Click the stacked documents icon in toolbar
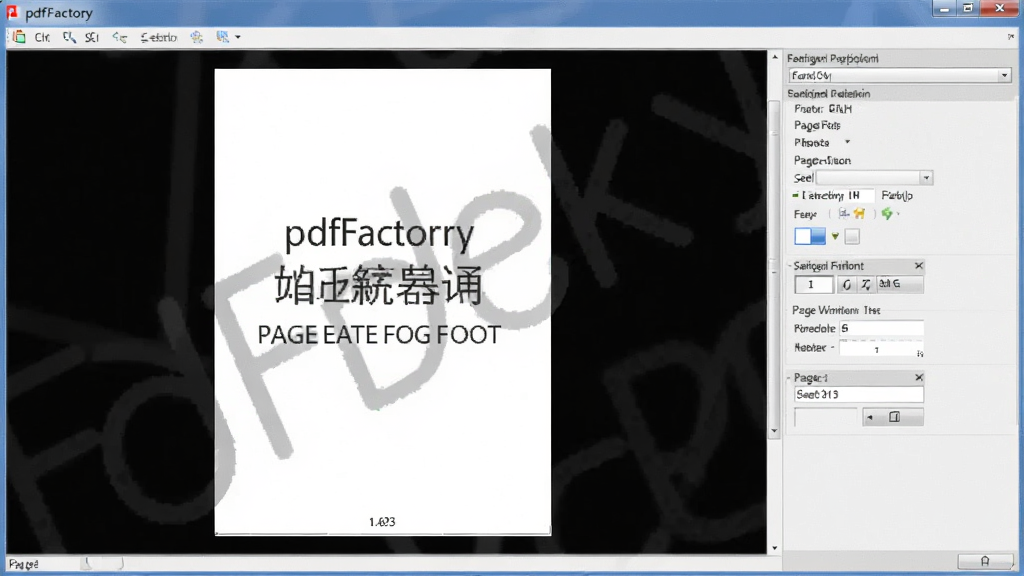Image resolution: width=1024 pixels, height=576 pixels. [x=20, y=37]
